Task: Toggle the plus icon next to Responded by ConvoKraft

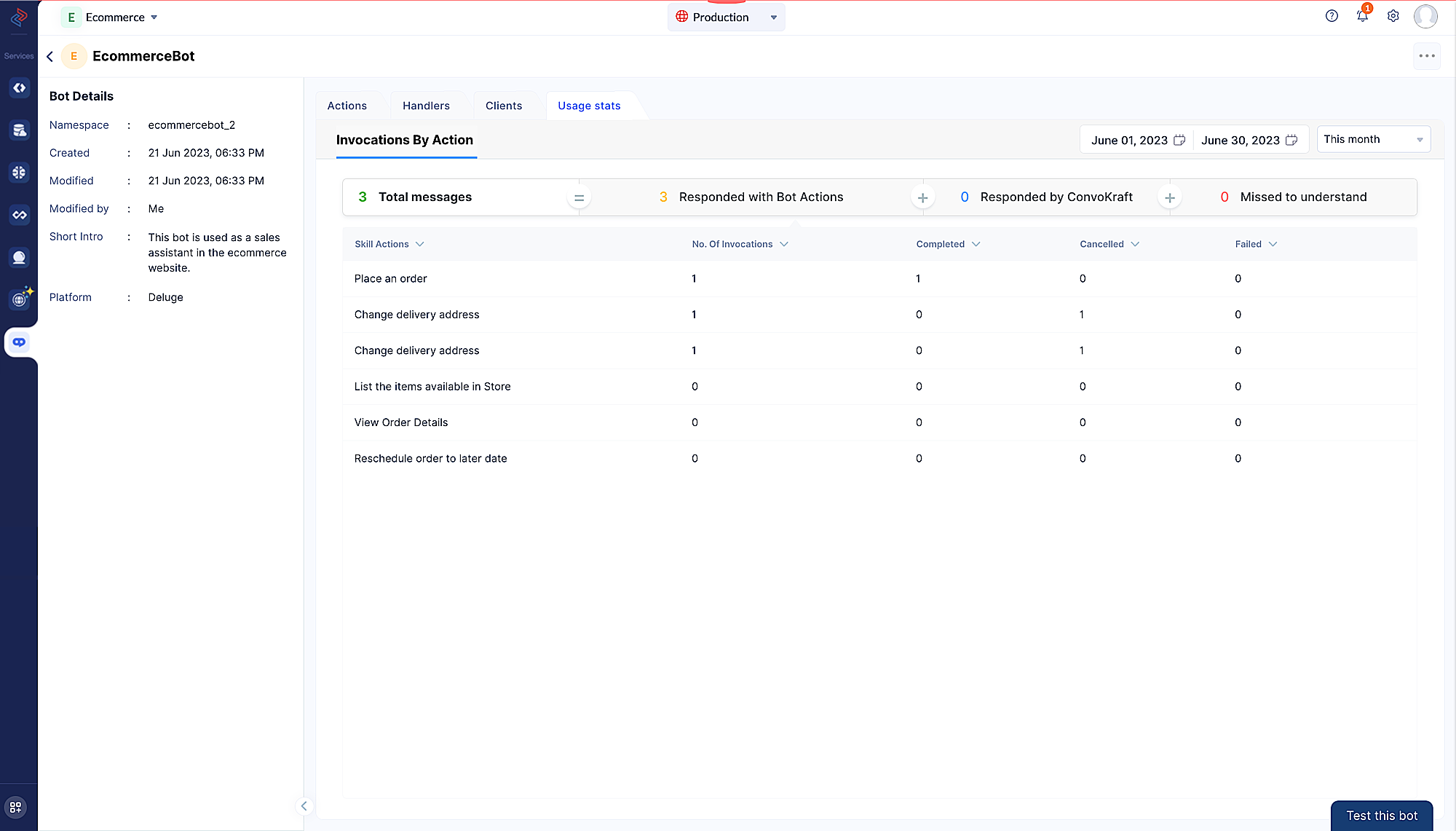Action: point(1170,197)
